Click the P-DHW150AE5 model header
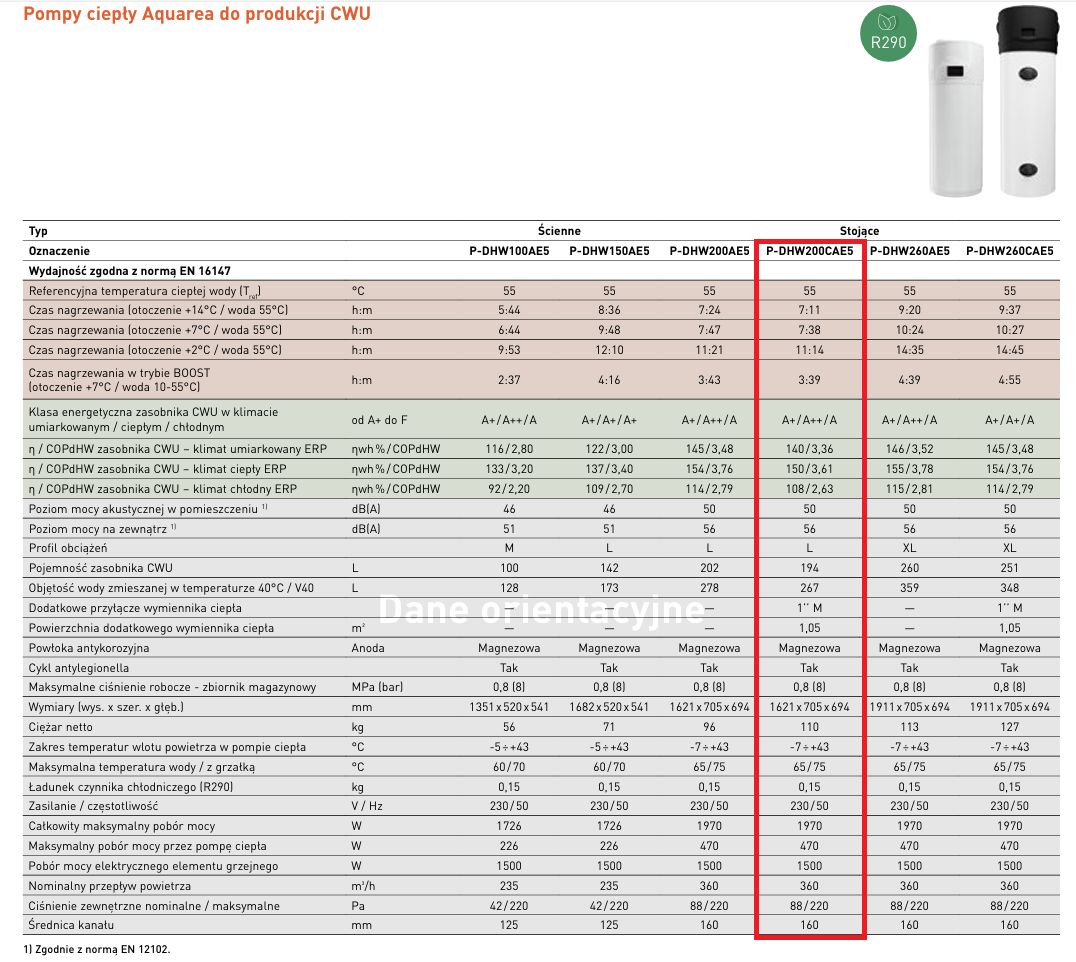This screenshot has height=962, width=1076. 609,251
